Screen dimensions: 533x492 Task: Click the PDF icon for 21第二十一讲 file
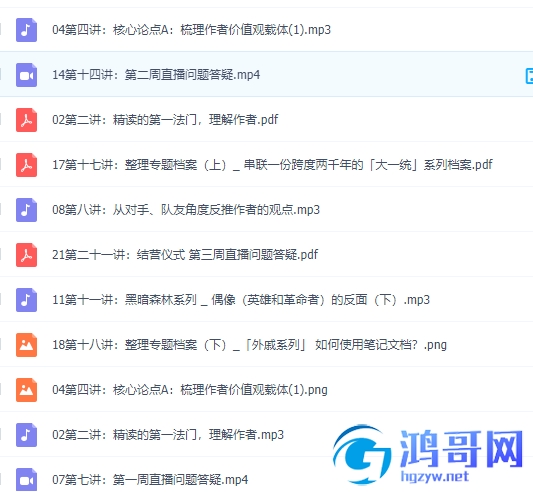click(x=27, y=255)
